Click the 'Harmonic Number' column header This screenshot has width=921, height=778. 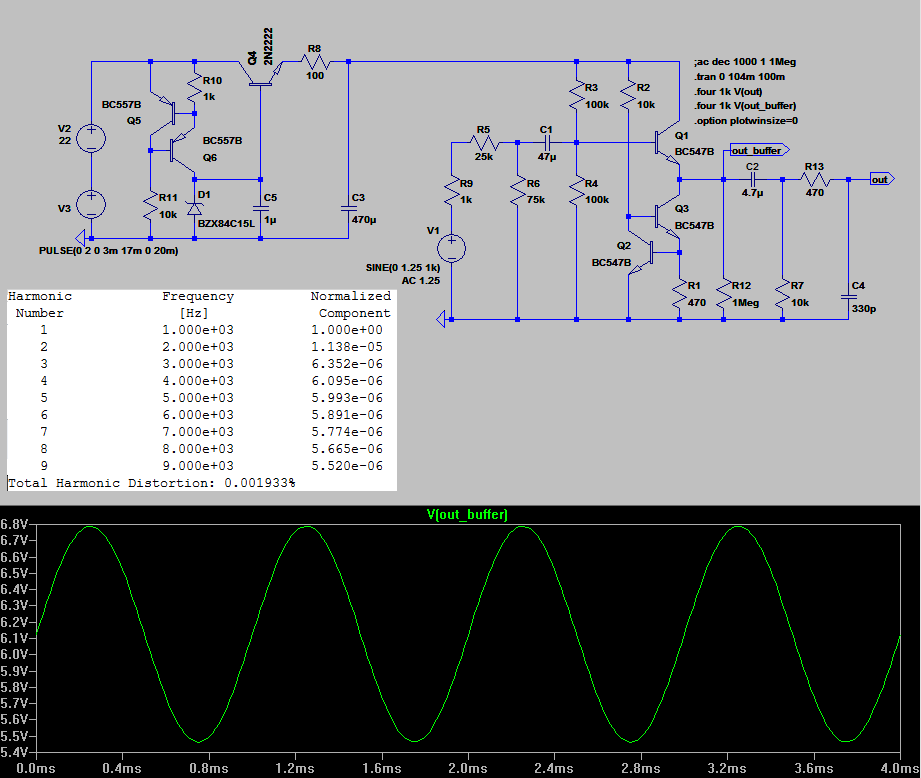click(x=39, y=304)
